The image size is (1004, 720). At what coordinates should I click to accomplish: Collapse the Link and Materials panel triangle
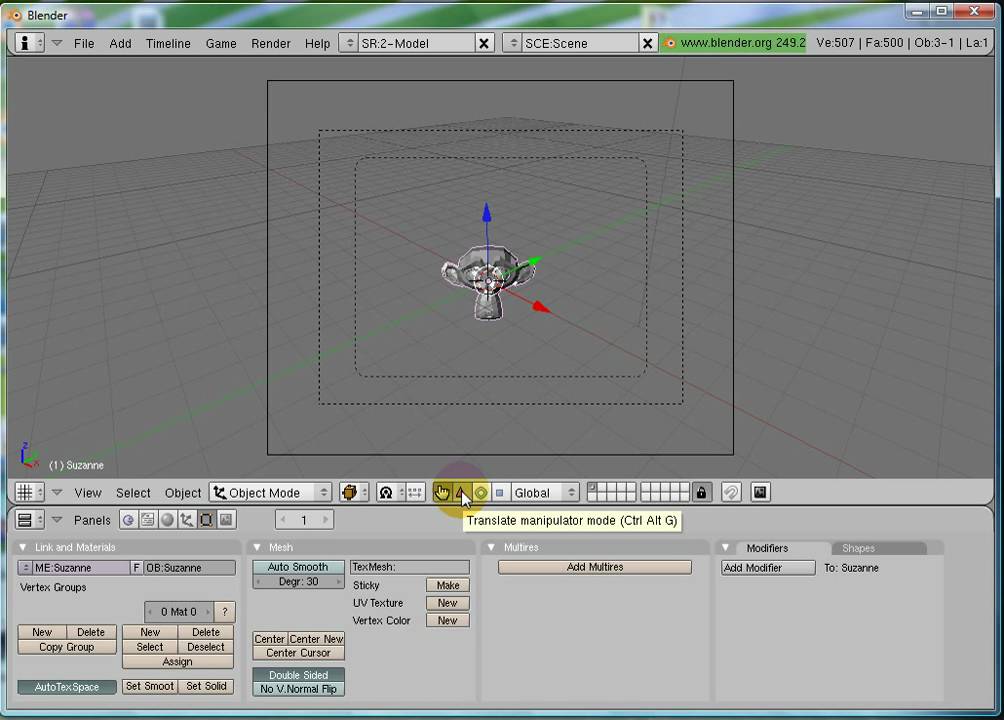click(23, 547)
